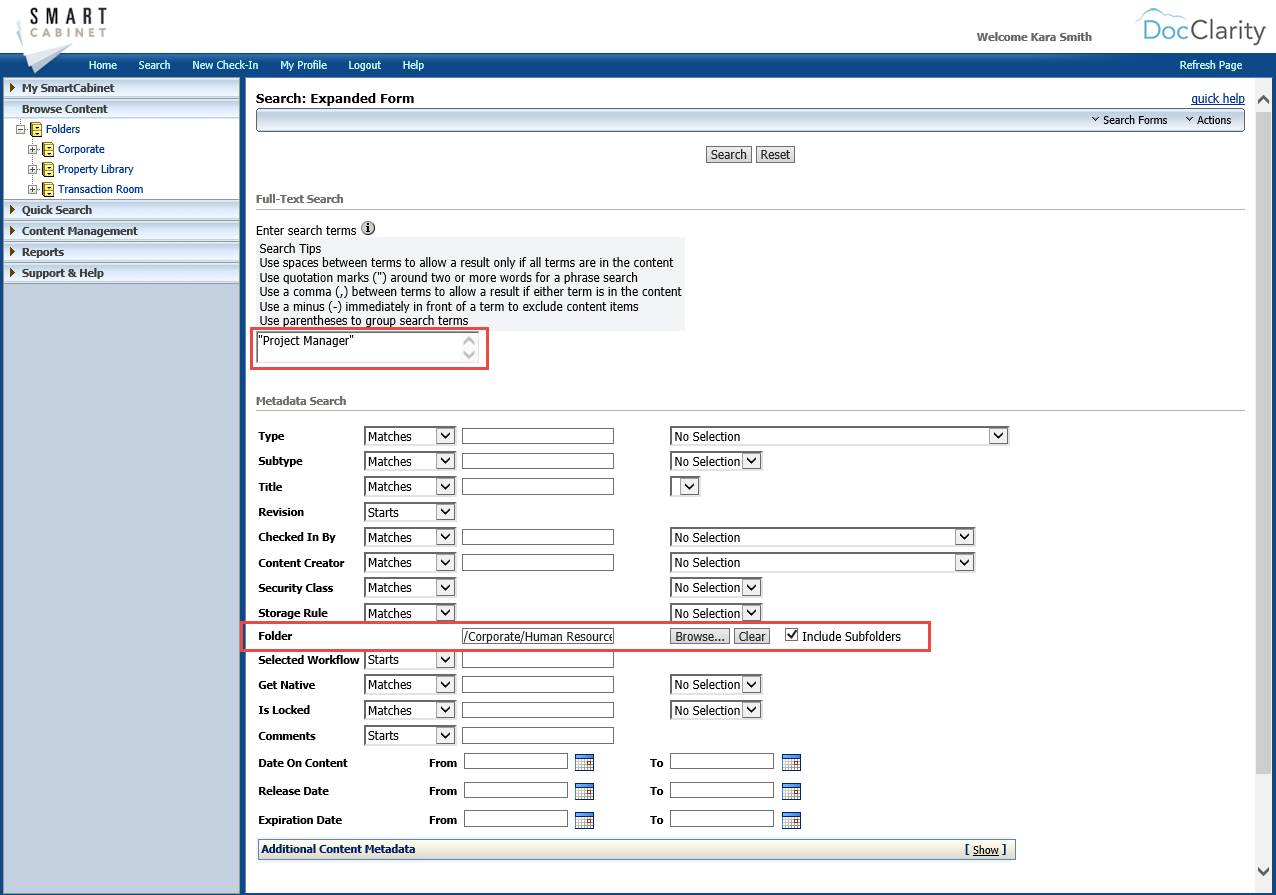Open calendar for Expiration Date From
1276x895 pixels.
pyautogui.click(x=584, y=819)
